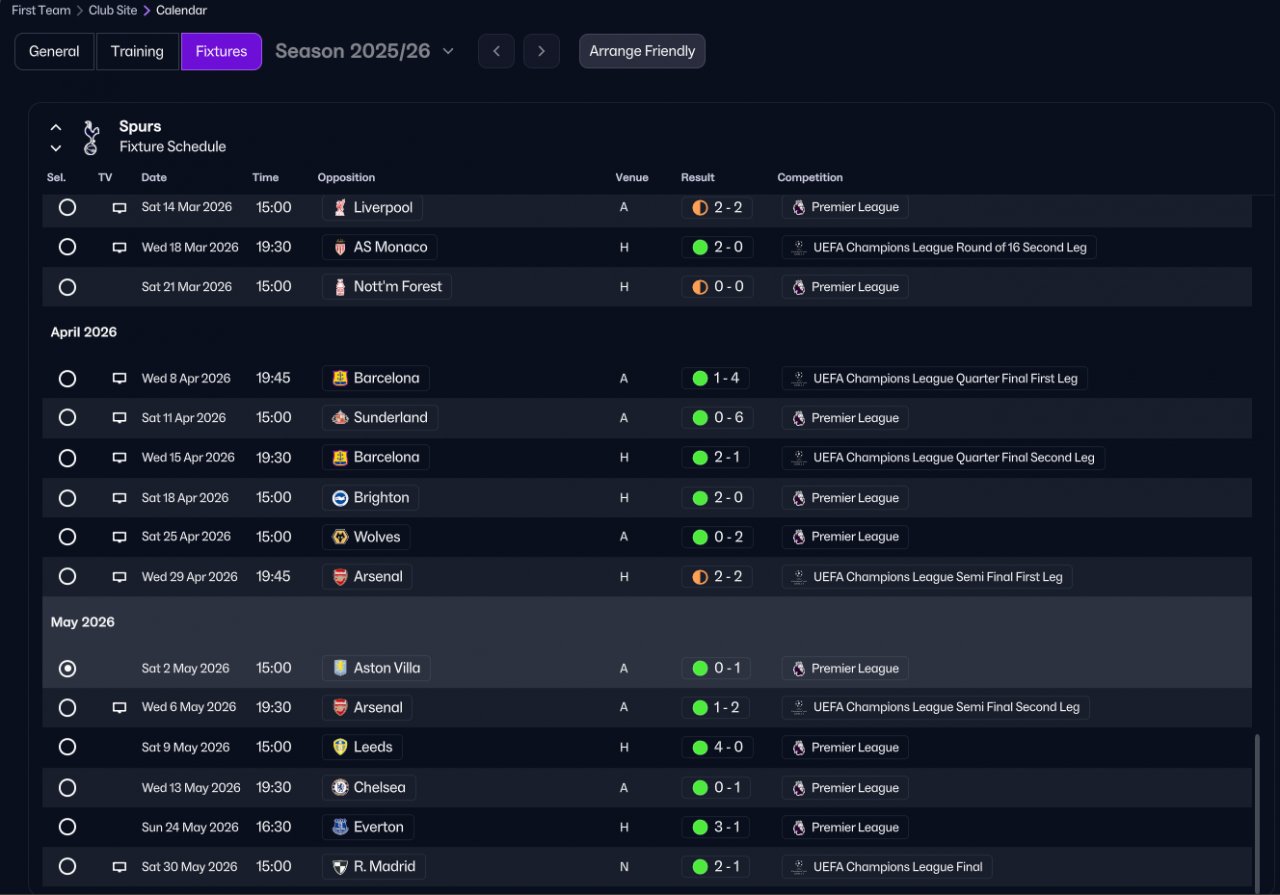Expand next team with down chevron
1280x895 pixels.
pyautogui.click(x=56, y=148)
